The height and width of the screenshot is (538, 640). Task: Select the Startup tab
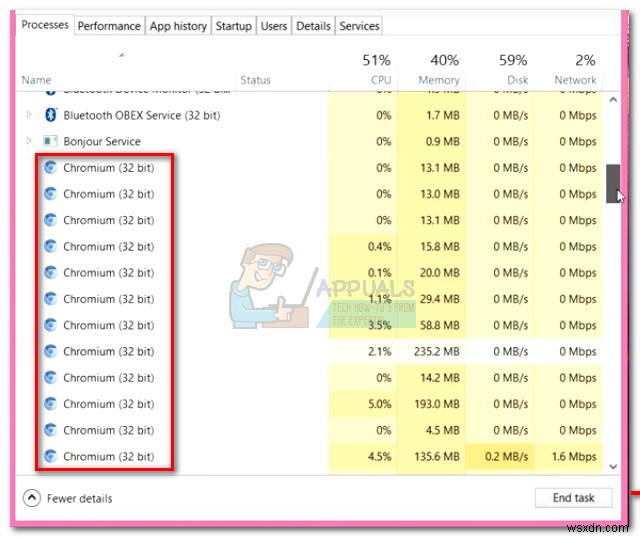point(233,26)
